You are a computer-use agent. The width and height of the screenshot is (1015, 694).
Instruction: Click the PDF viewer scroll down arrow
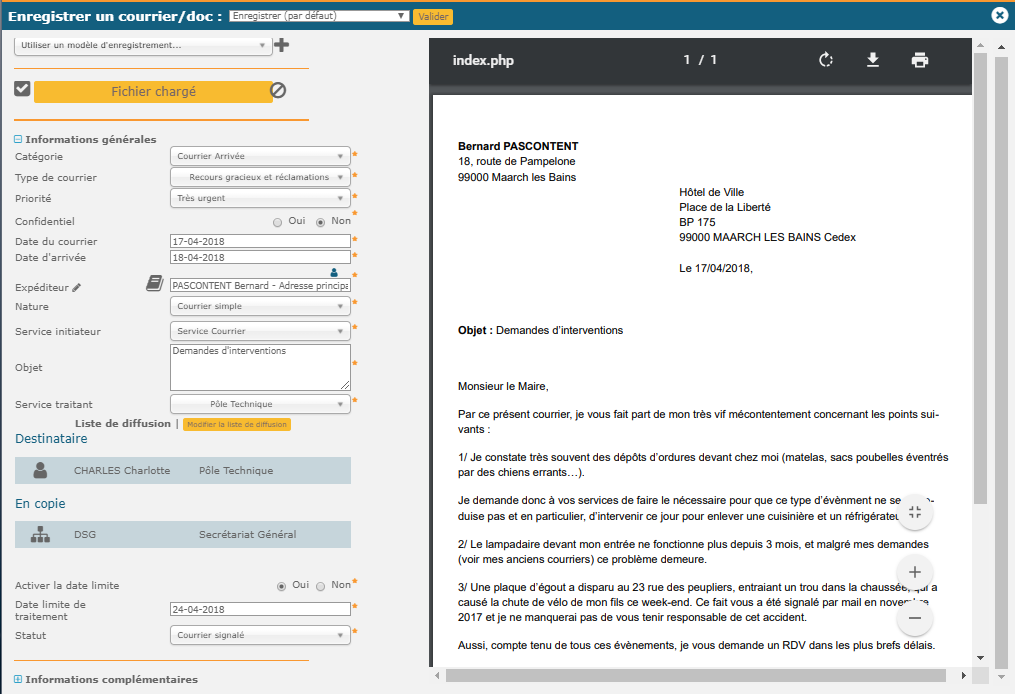(x=980, y=658)
